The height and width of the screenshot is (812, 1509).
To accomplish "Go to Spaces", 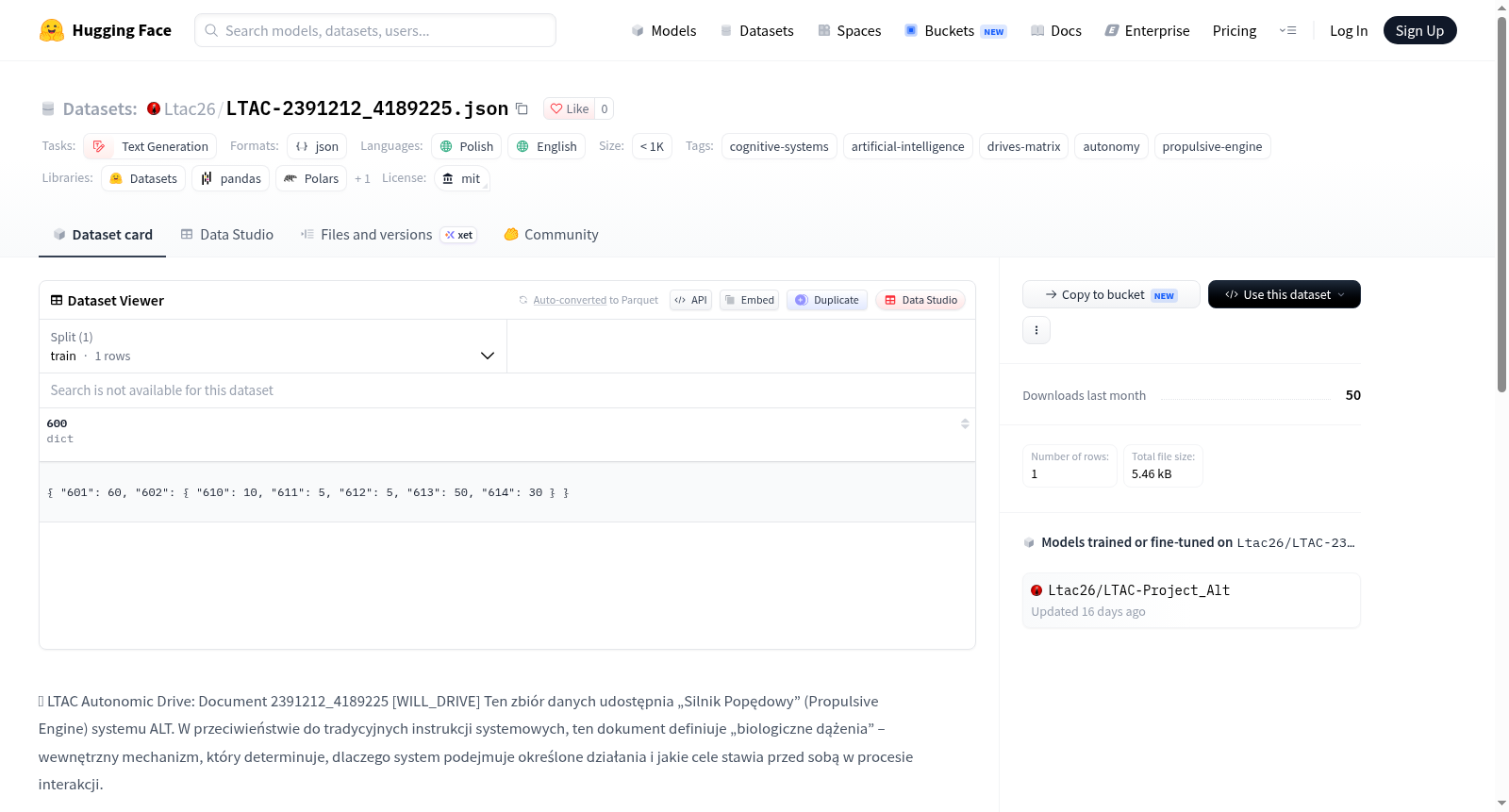I will point(849,30).
